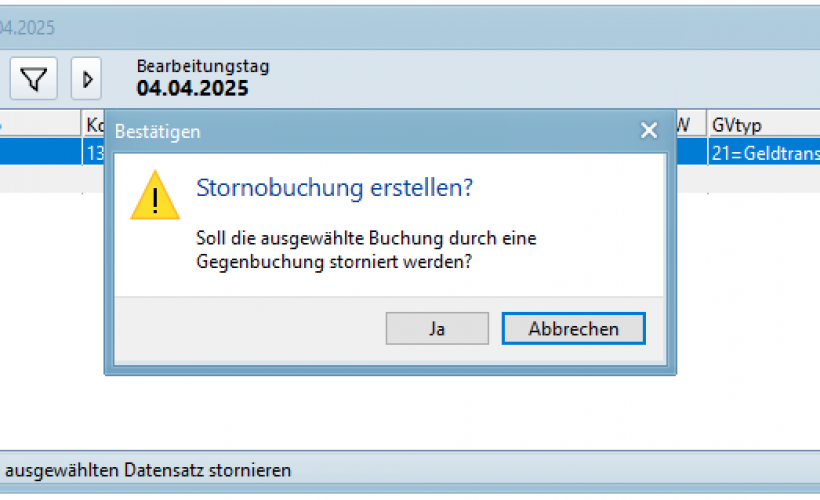Click the yellow warning triangle icon

[155, 196]
